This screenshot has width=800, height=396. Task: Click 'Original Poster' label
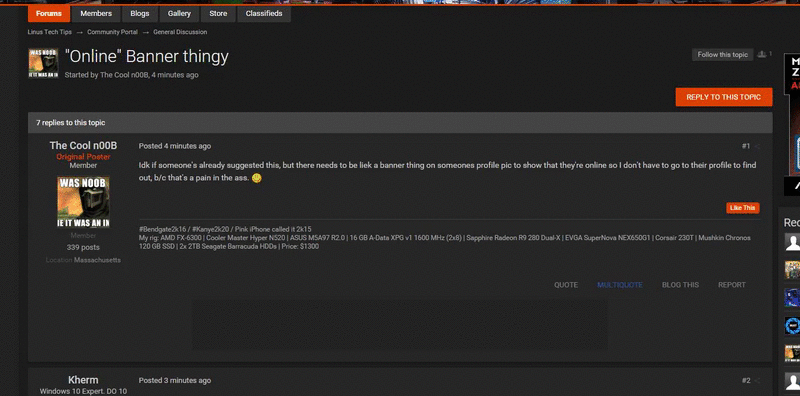click(83, 157)
